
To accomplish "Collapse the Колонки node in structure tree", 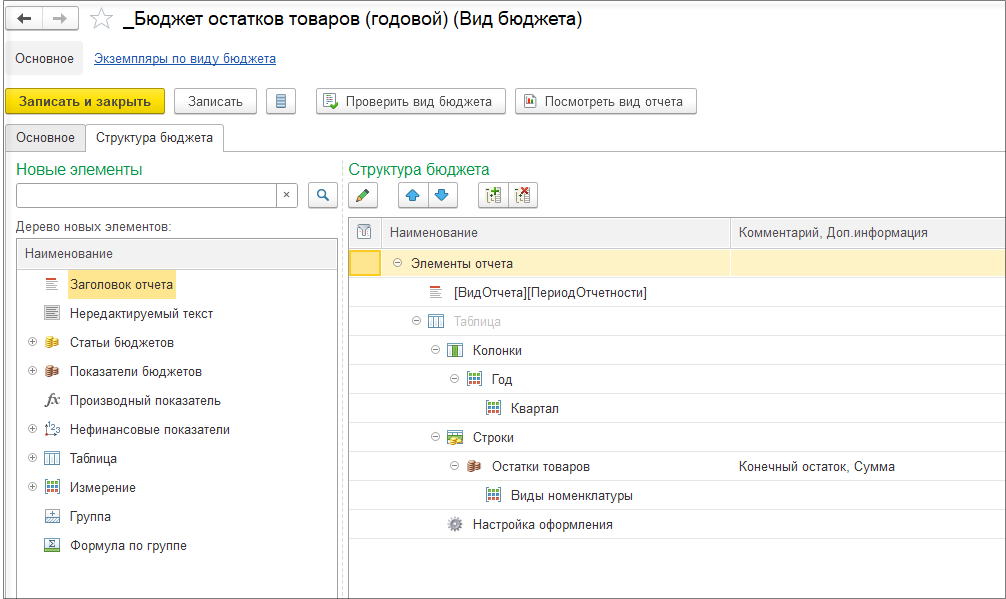I will [435, 350].
